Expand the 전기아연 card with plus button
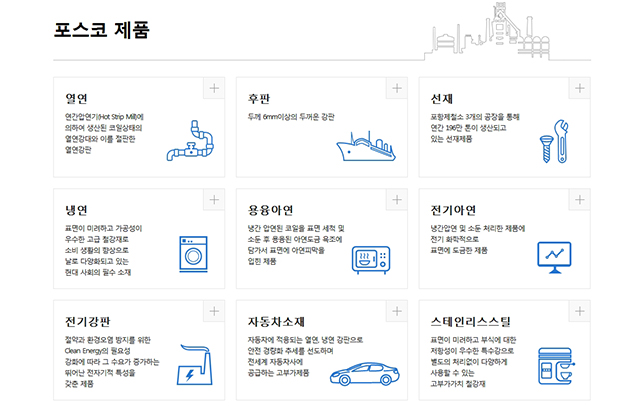Image resolution: width=640 pixels, height=407 pixels. tap(580, 200)
